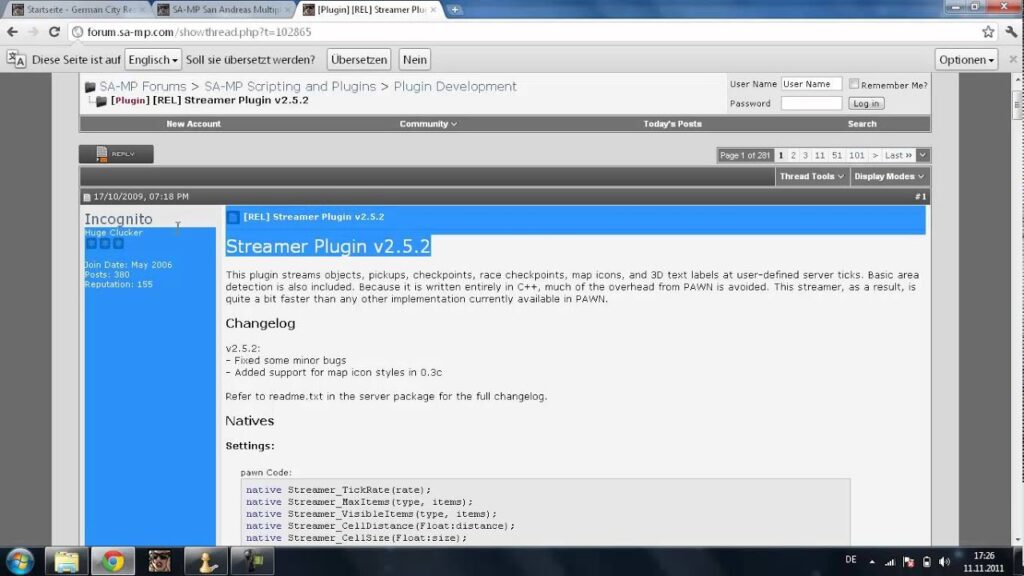1024x576 pixels.
Task: Open the Optionen dropdown
Action: [966, 59]
